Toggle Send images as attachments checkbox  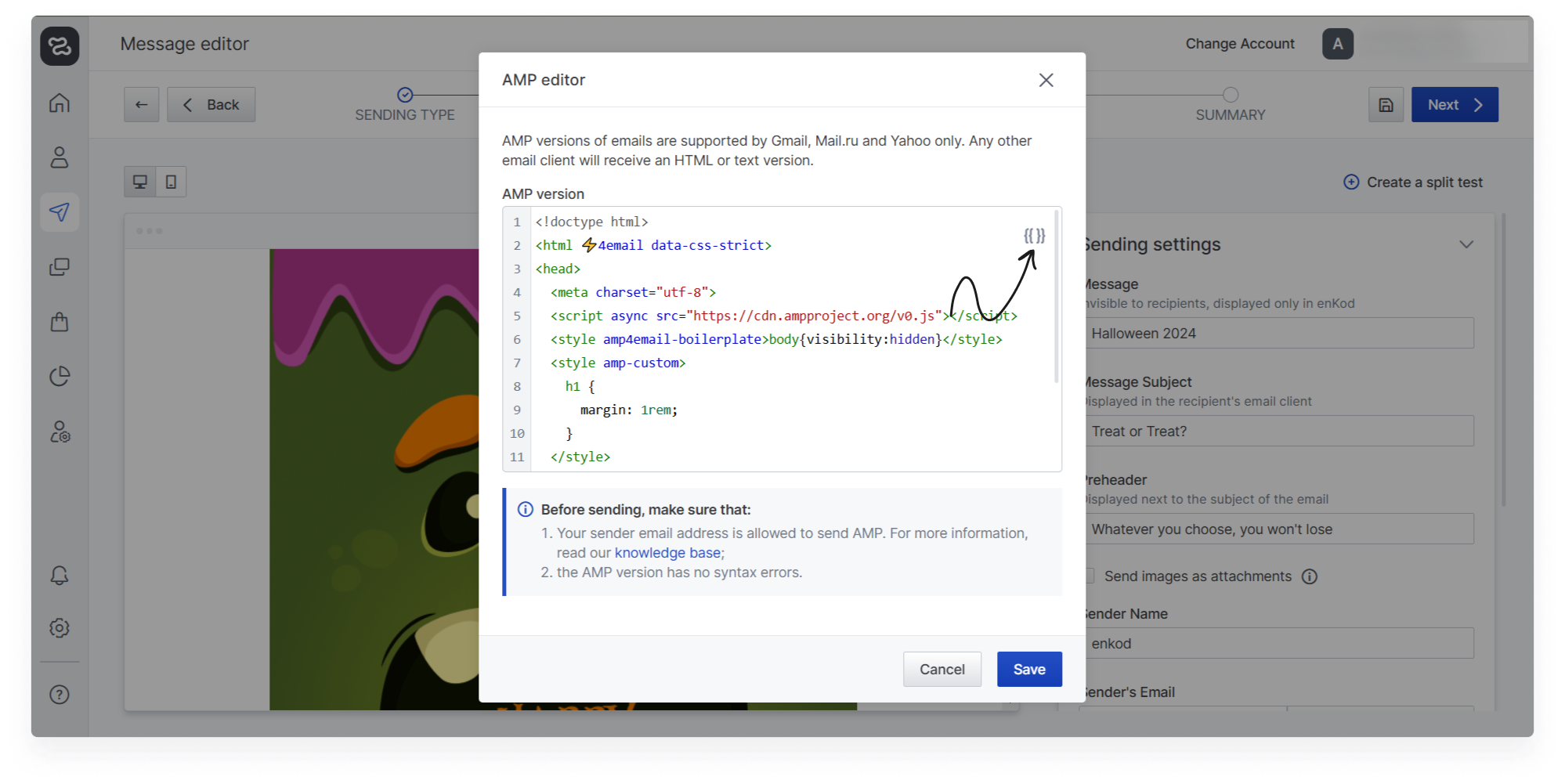point(1088,576)
